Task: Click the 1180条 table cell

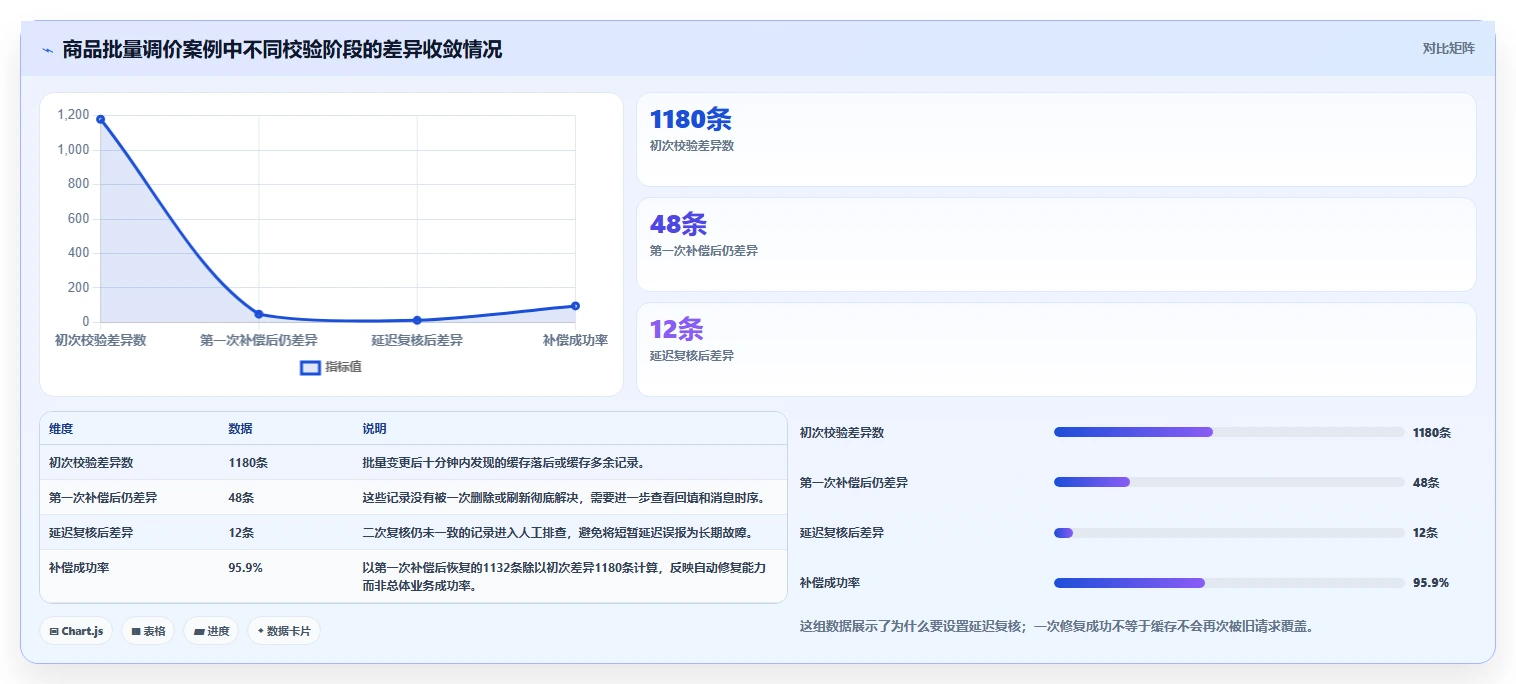Action: pyautogui.click(x=248, y=463)
